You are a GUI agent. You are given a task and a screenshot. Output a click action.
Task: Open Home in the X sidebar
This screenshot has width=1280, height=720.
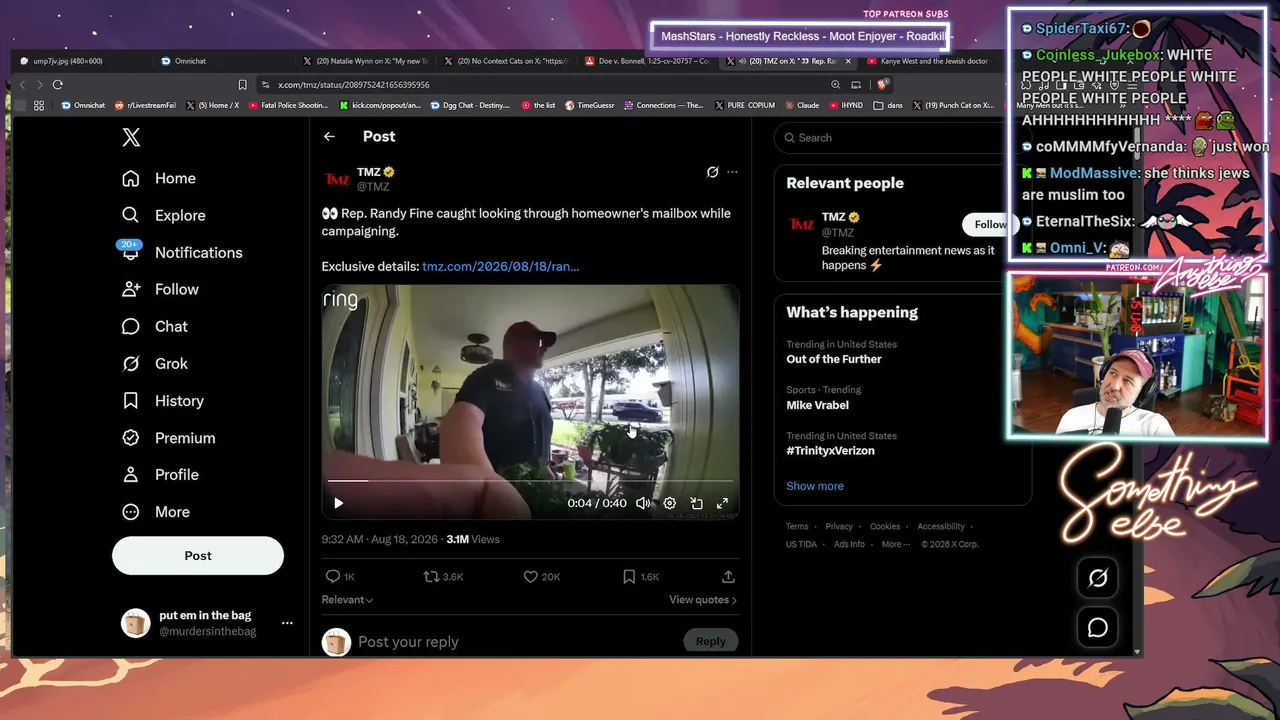[159, 178]
